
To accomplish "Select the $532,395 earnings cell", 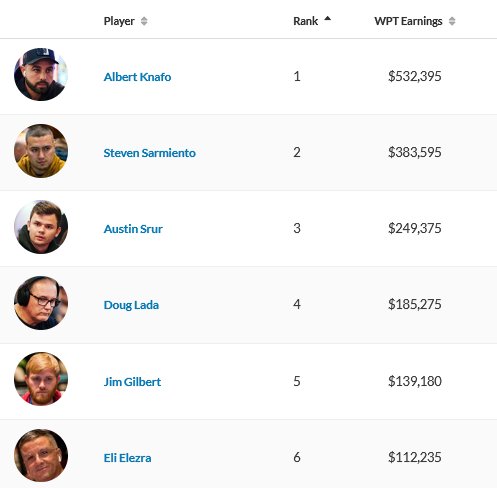I will pos(415,76).
